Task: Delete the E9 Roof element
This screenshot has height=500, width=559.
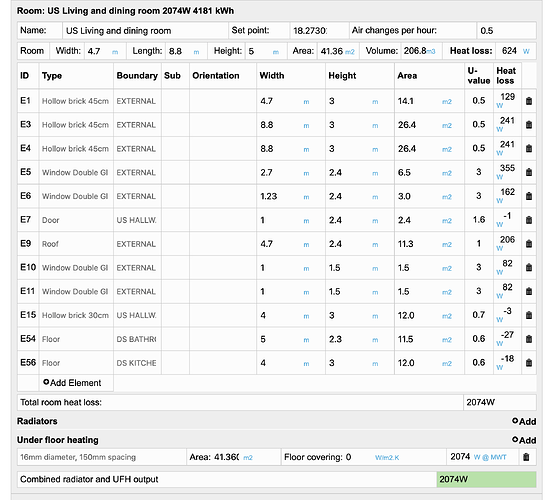Action: click(529, 244)
